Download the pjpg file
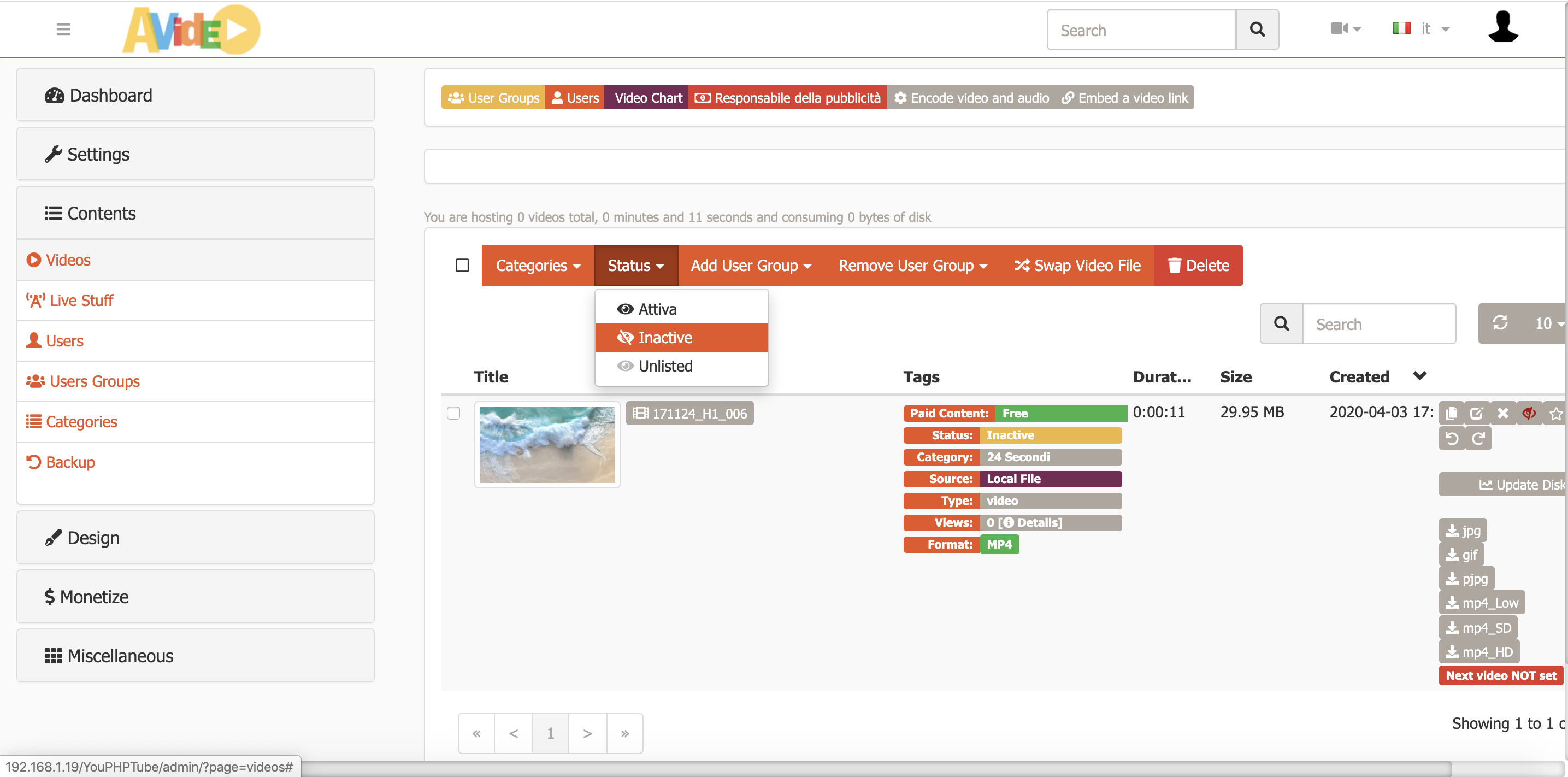This screenshot has width=1568, height=777. point(1466,579)
